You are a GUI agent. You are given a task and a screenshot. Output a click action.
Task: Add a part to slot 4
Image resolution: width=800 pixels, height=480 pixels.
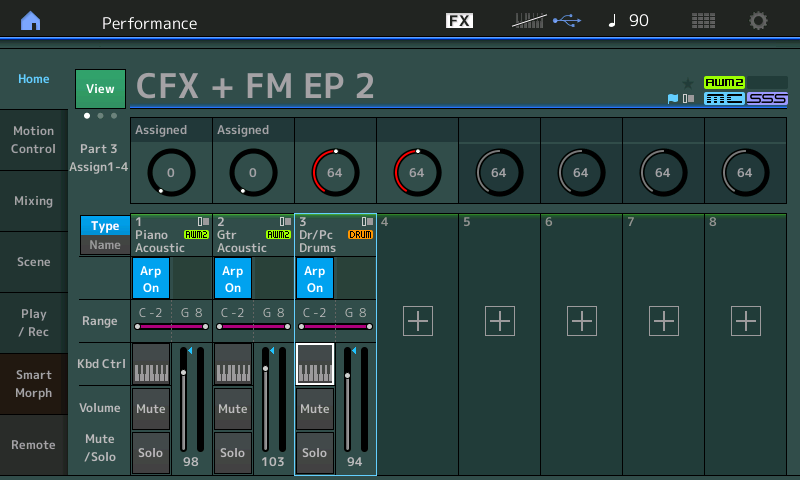coord(418,321)
